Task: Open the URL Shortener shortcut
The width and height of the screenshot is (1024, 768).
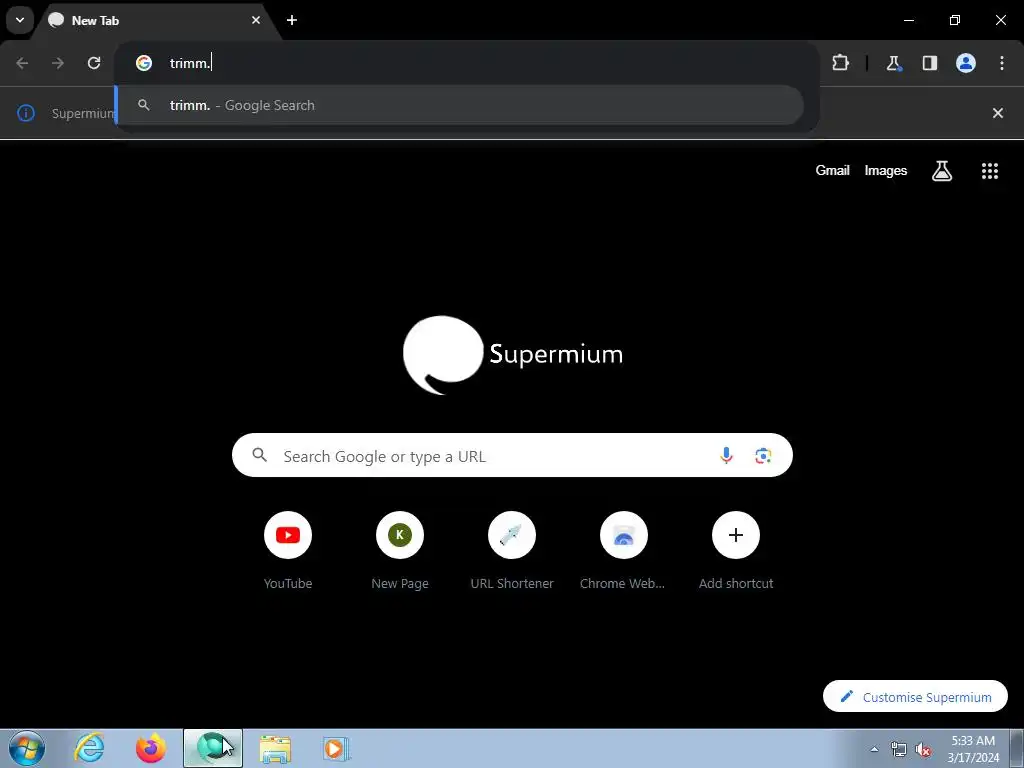Action: [512, 551]
